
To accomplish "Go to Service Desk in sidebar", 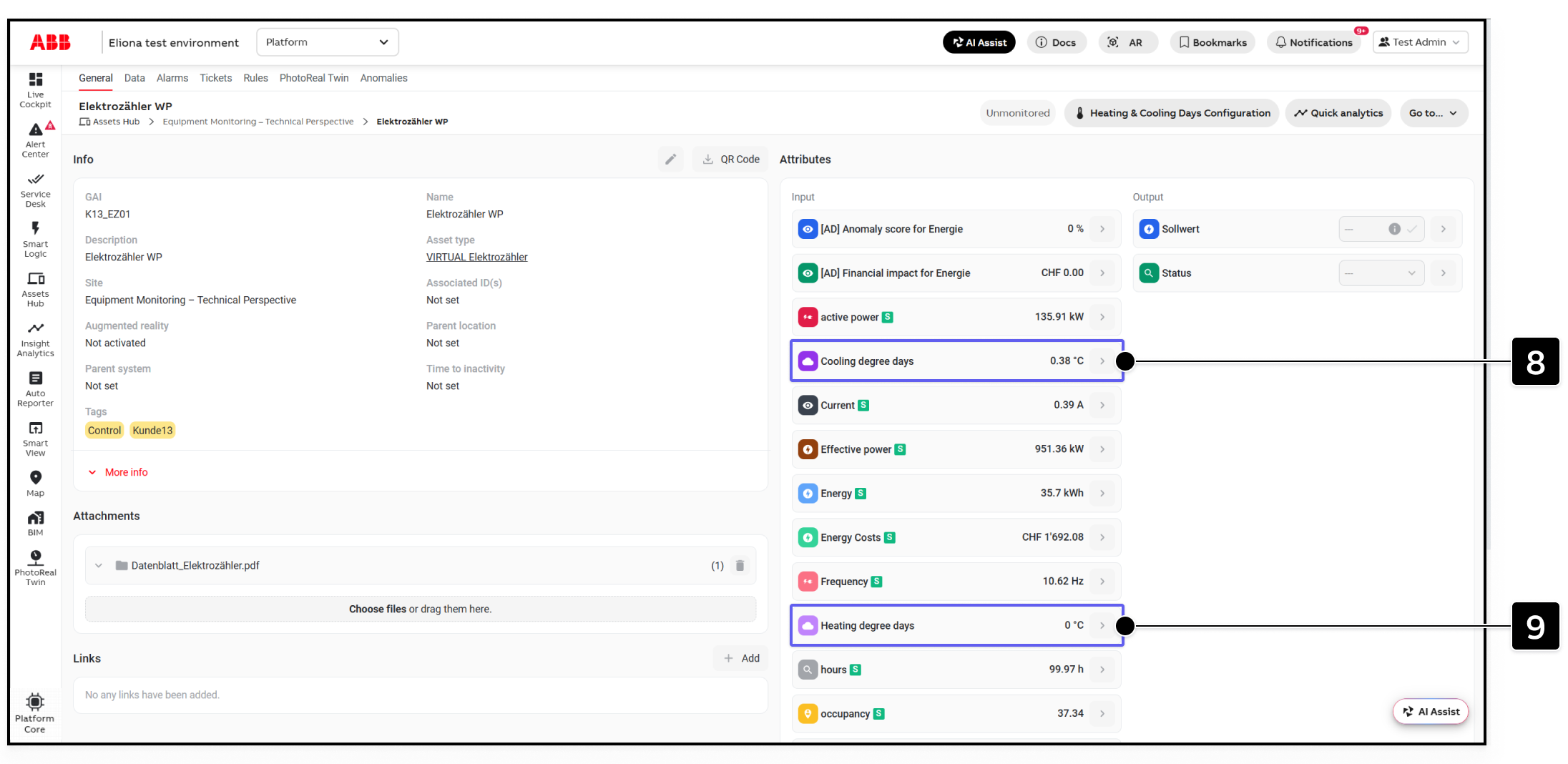I will pos(35,190).
